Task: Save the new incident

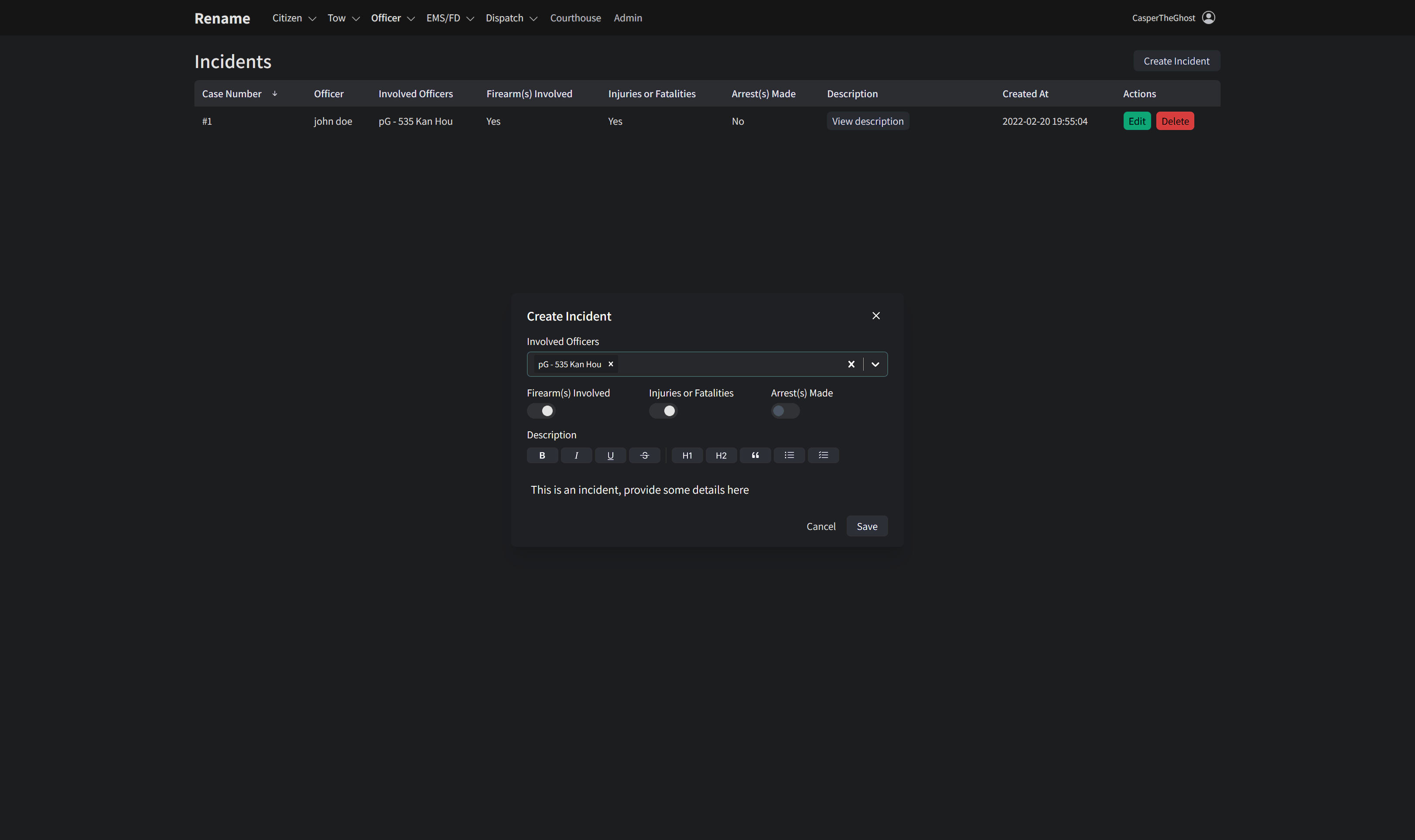Action: pos(867,526)
